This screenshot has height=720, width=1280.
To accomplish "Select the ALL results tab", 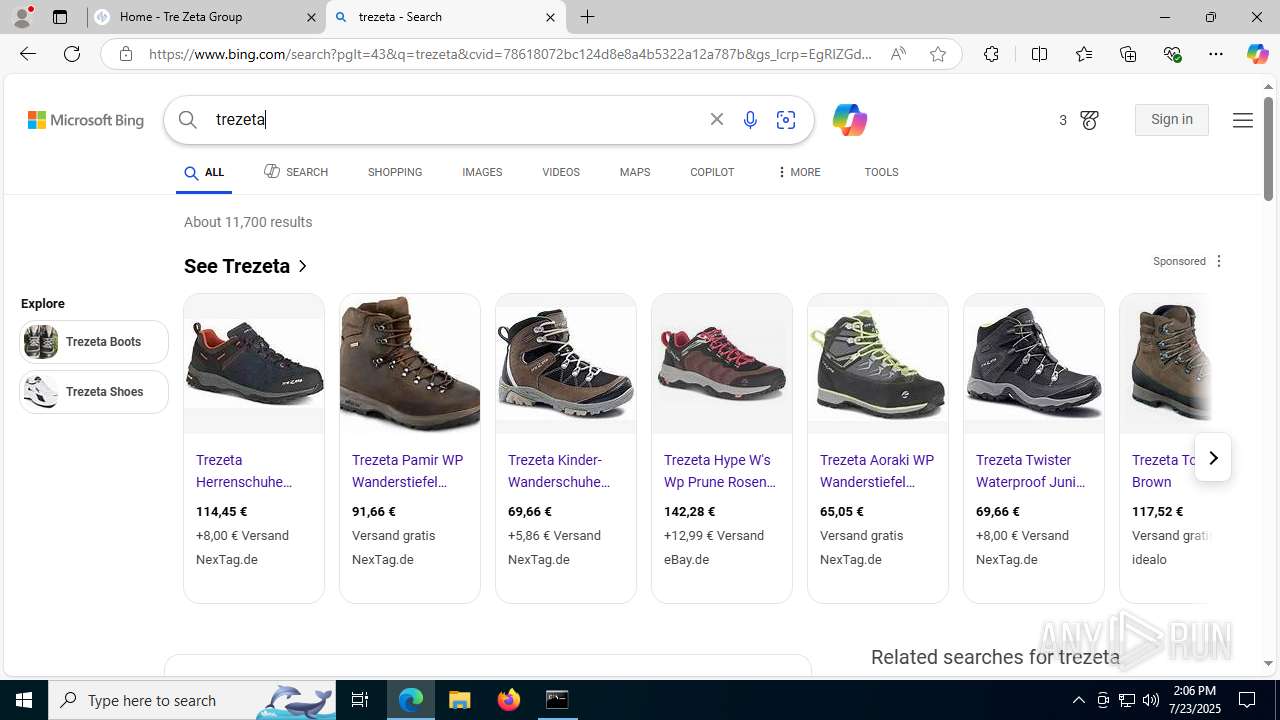I will 204,173.
